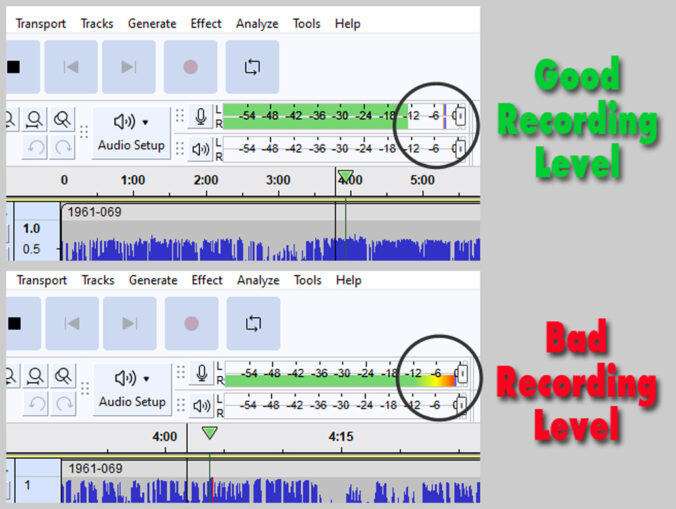676x509 pixels.
Task: Click the record meter toolbar grabber in the bottom screenshot
Action: [x=181, y=372]
